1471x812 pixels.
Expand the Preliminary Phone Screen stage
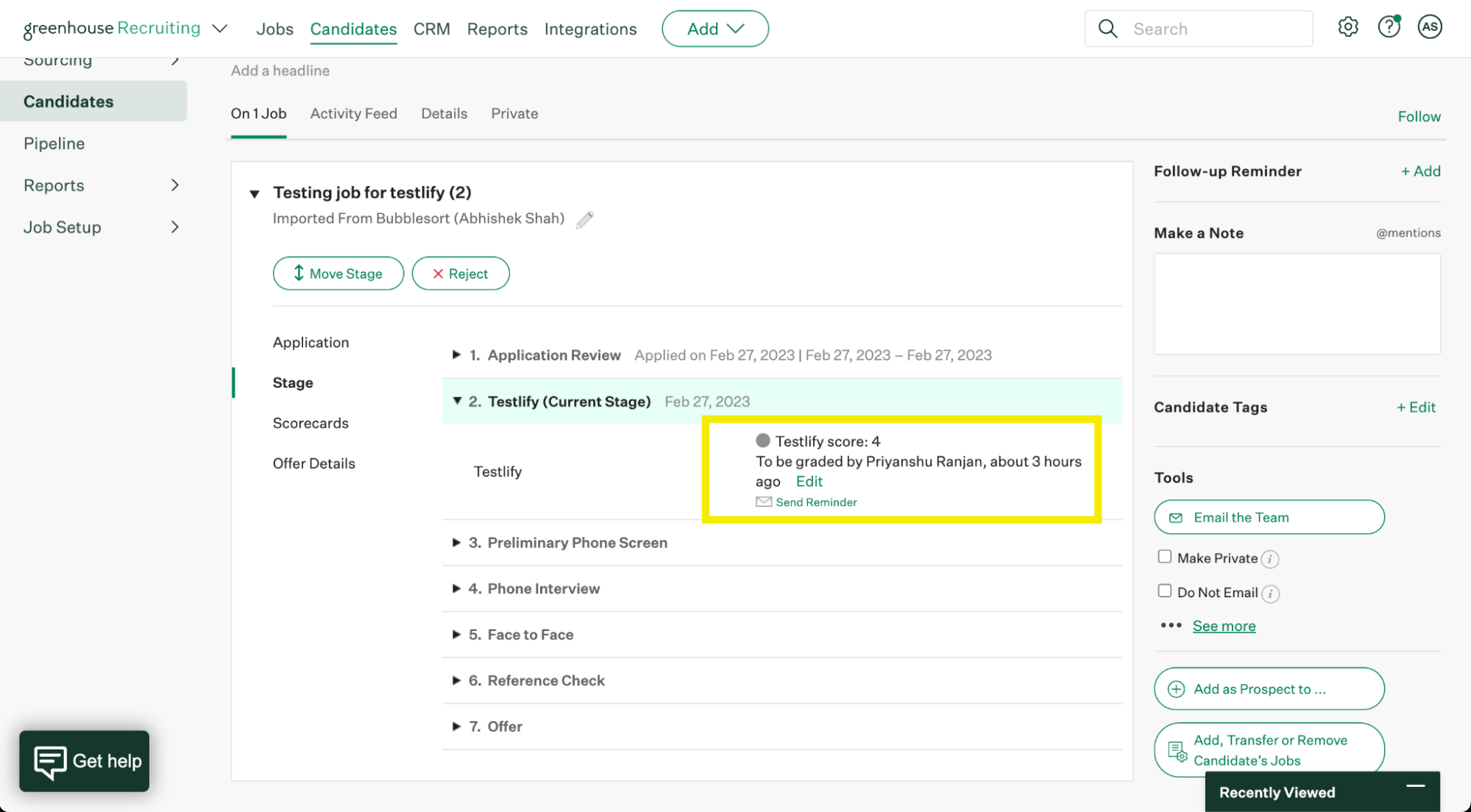[x=456, y=542]
